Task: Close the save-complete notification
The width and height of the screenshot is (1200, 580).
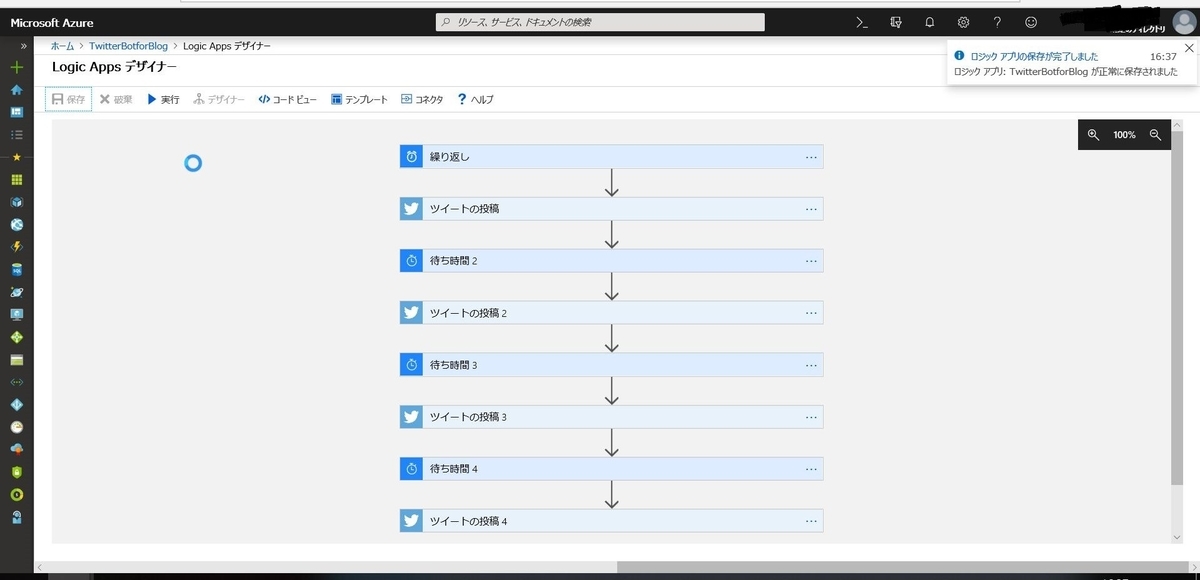Action: tap(1188, 47)
